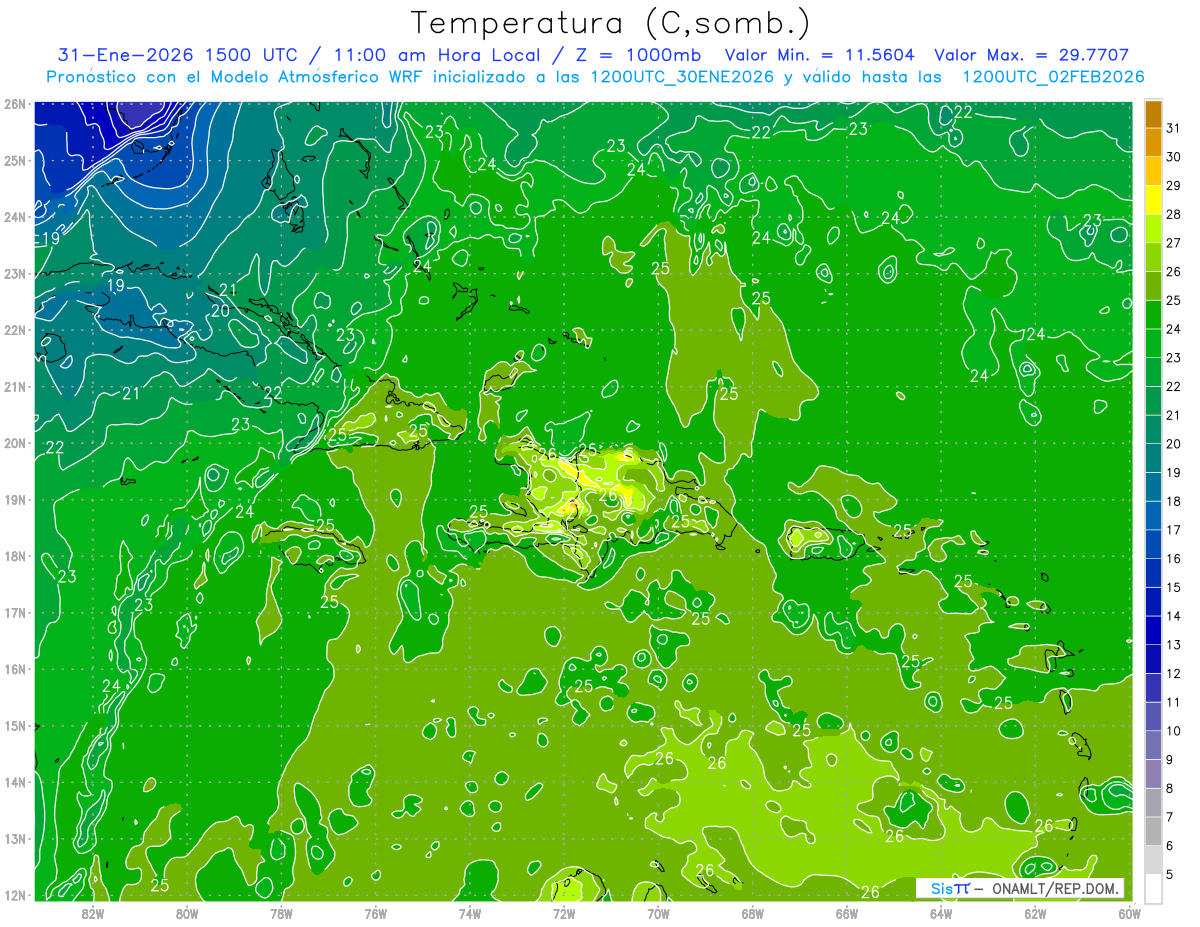Click the color scale label '18'

click(1174, 501)
